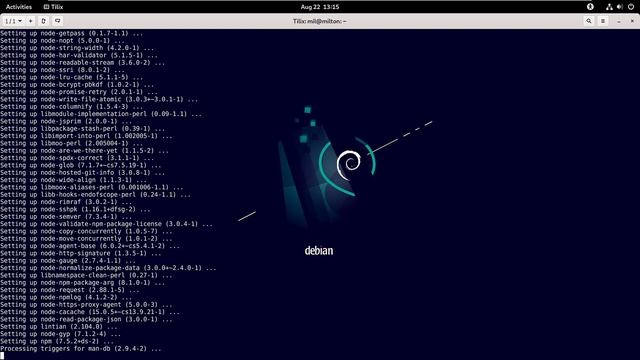The image size is (640, 360).
Task: Click line 'Setting up libnamespace-clean-perl'
Action: point(86,276)
